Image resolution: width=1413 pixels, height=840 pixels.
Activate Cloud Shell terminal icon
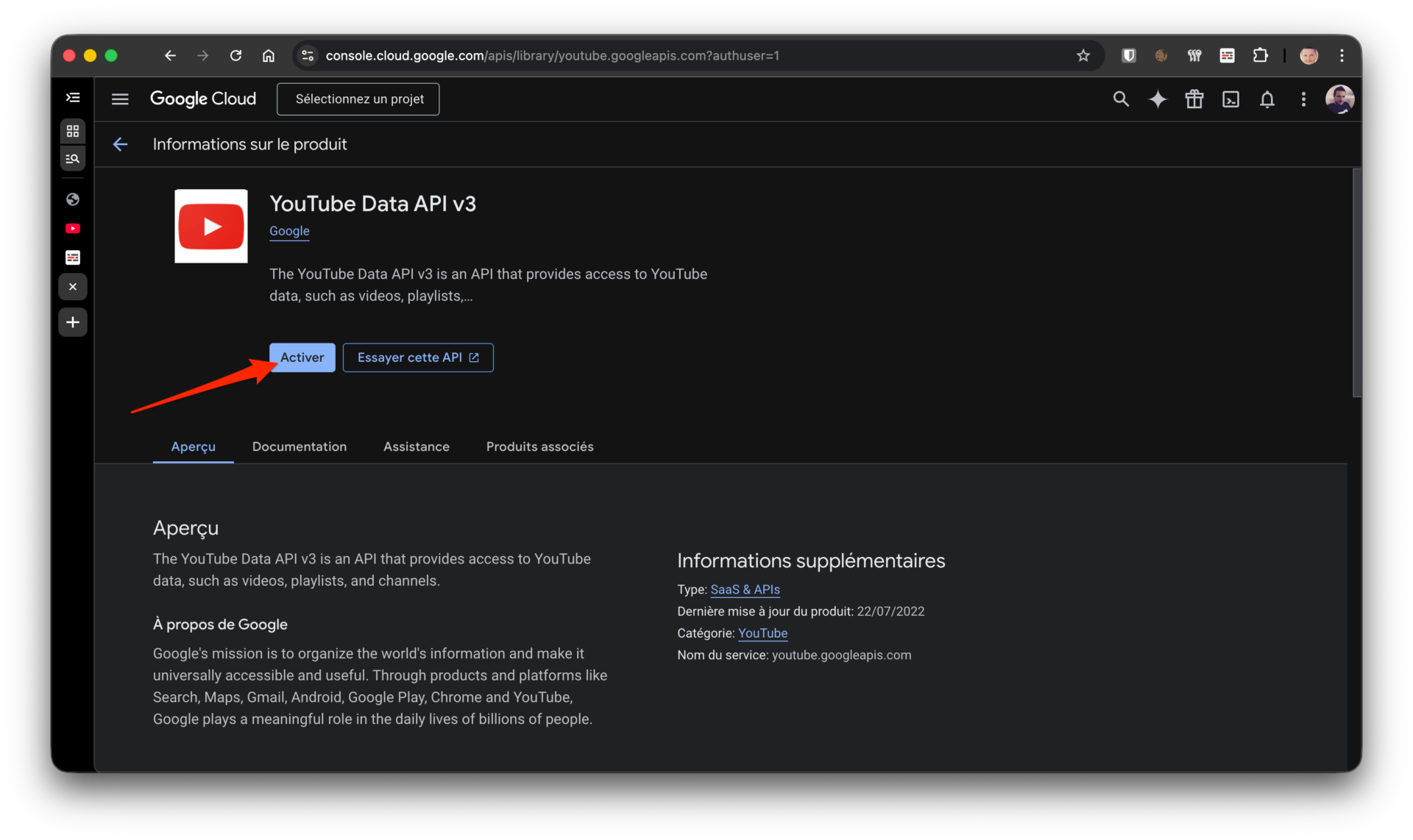tap(1230, 99)
